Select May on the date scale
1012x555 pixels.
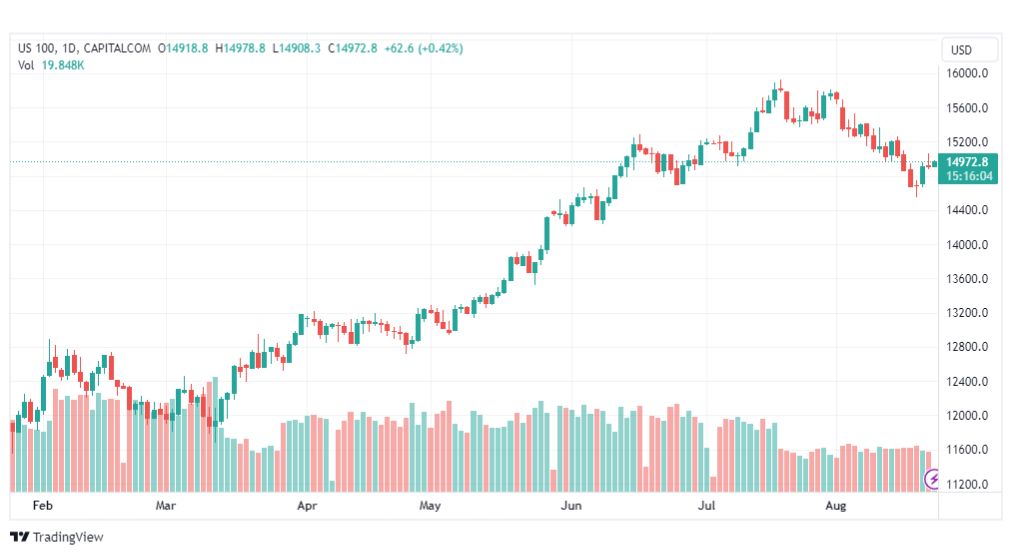tap(430, 506)
